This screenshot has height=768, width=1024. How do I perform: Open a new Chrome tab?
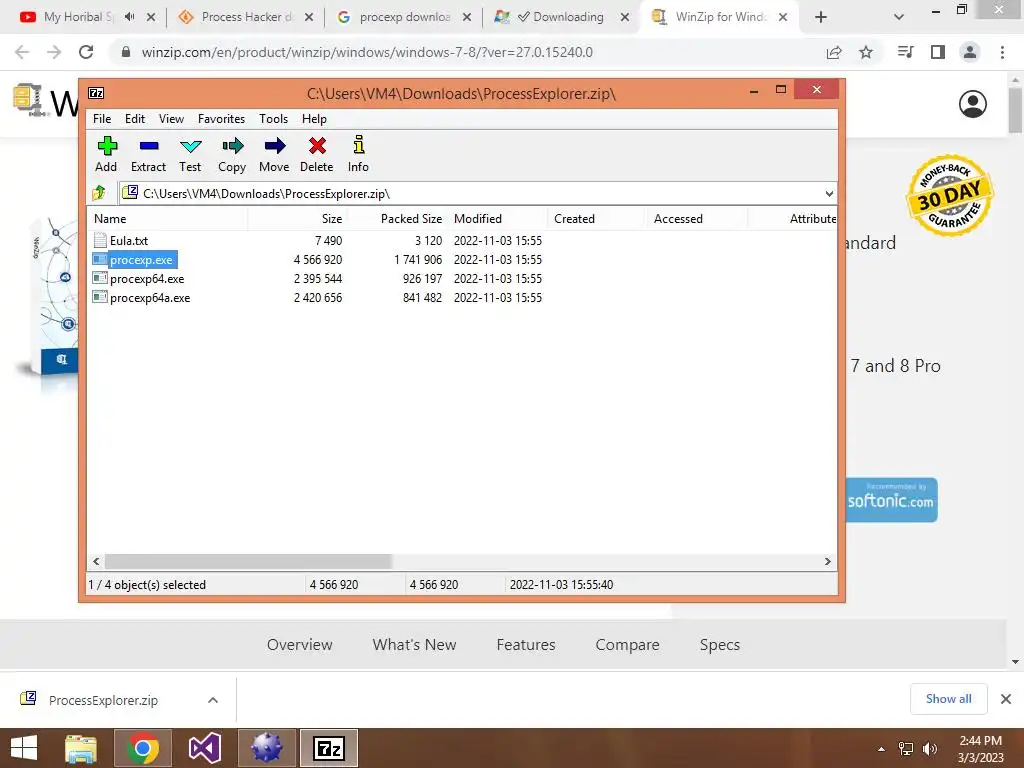(821, 17)
